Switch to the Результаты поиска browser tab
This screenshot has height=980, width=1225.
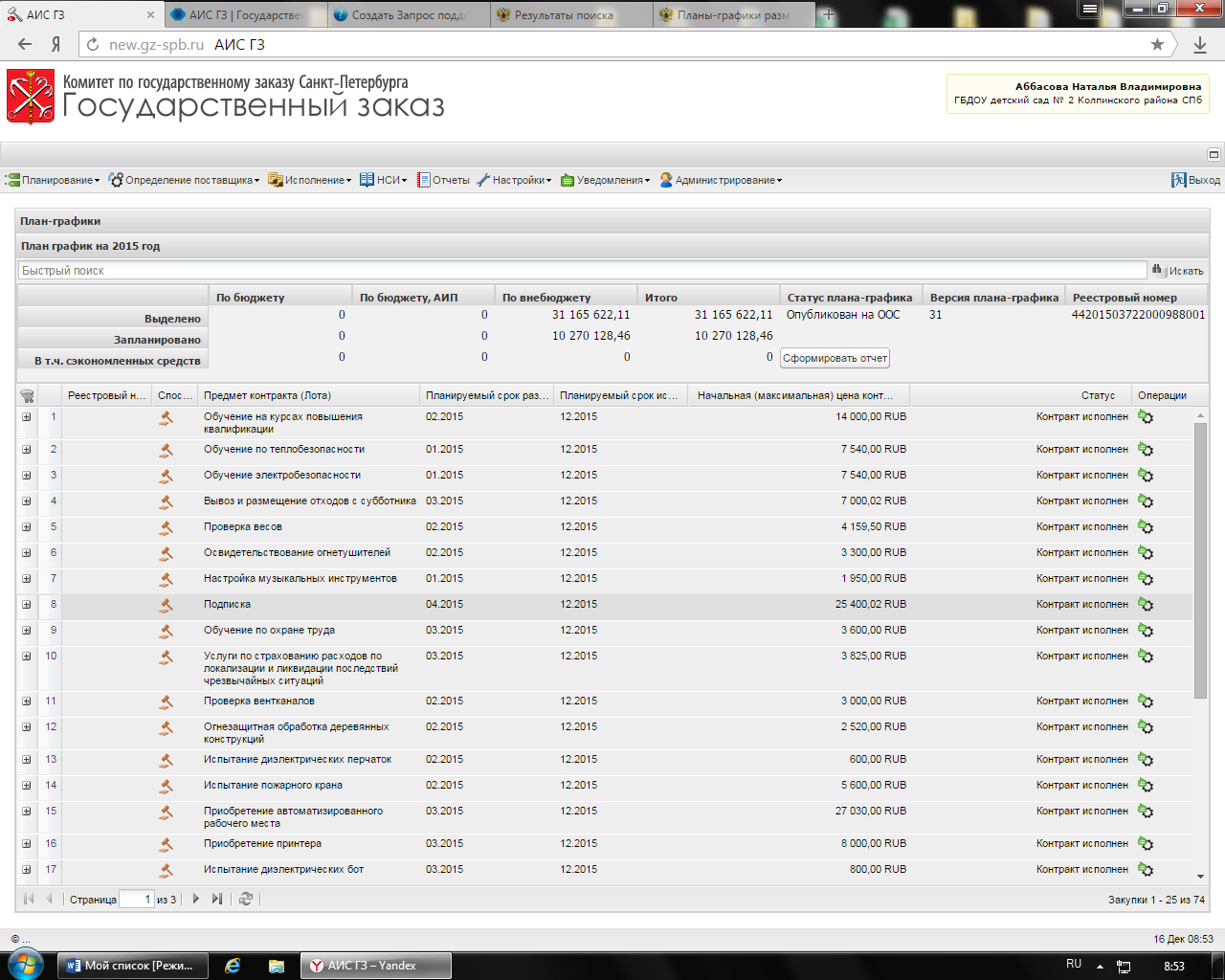pyautogui.click(x=563, y=15)
